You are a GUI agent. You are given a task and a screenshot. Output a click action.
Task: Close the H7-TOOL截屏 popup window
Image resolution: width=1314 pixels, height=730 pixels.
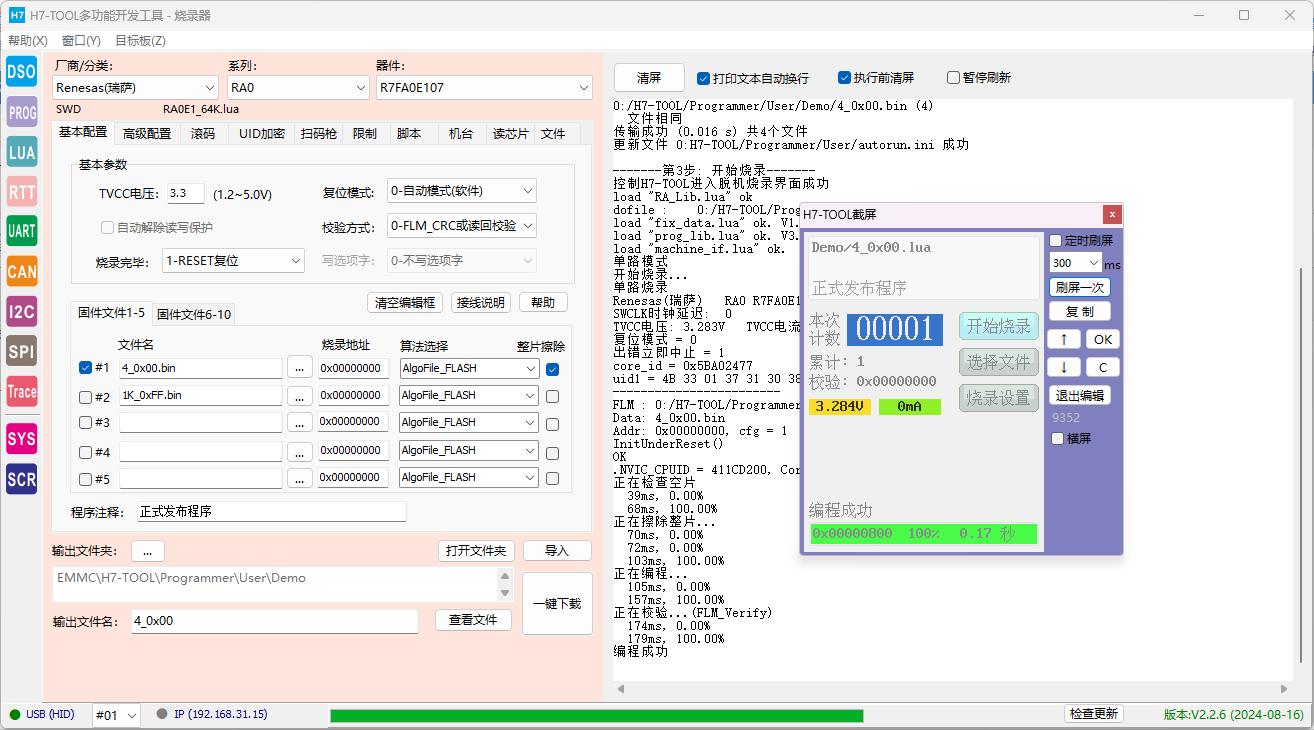coord(1111,214)
